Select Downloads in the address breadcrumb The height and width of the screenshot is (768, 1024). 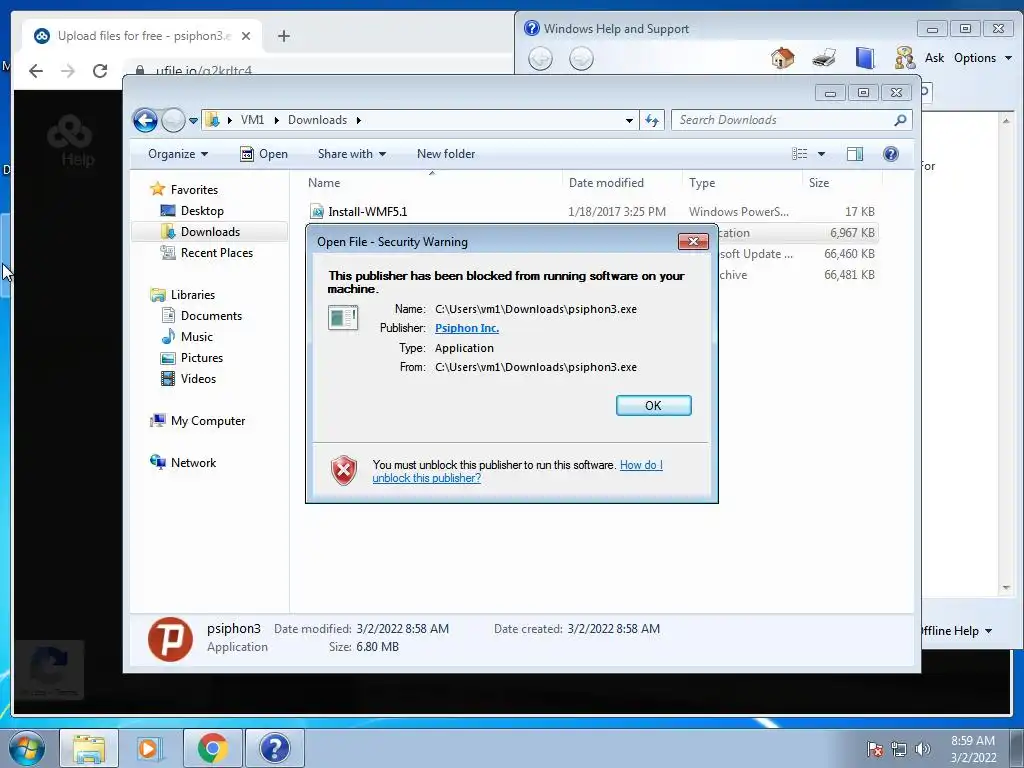(x=317, y=120)
